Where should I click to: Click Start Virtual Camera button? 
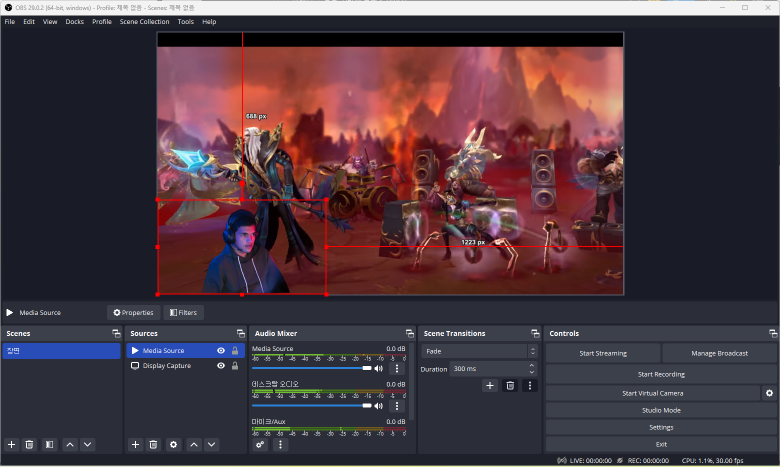click(x=653, y=393)
